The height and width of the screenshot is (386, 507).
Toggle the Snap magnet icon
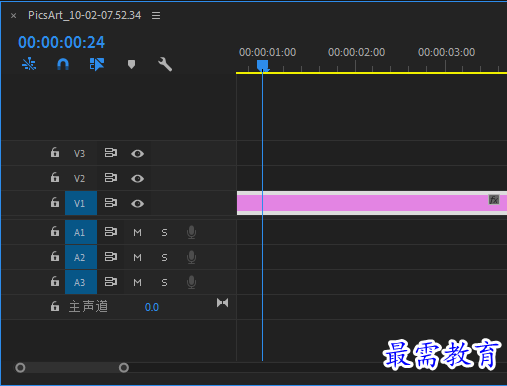[63, 64]
